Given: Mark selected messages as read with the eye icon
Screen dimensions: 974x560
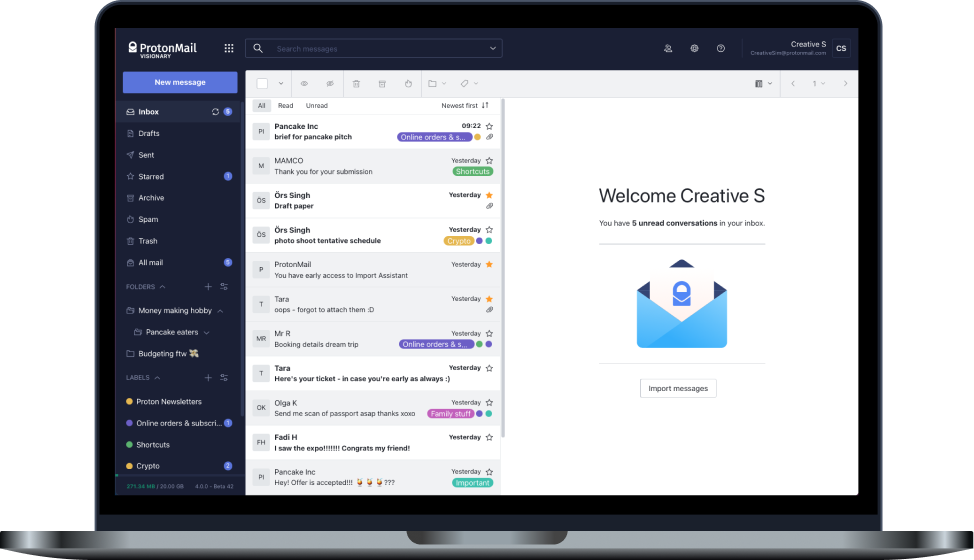Looking at the screenshot, I should coord(304,84).
